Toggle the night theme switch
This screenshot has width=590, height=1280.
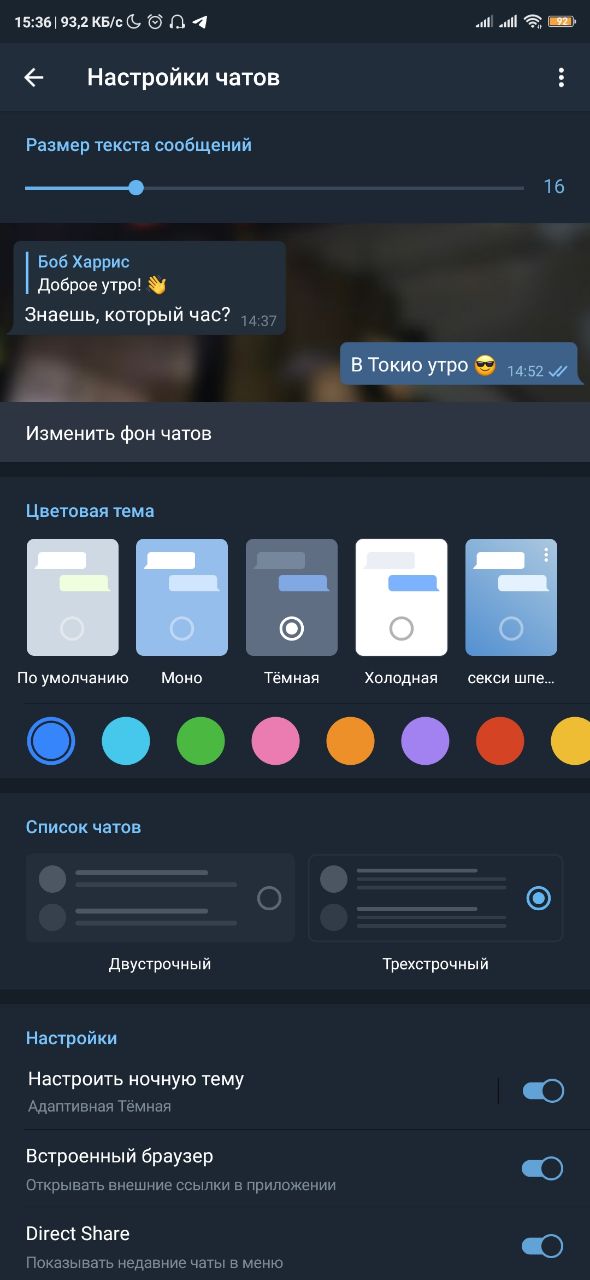(544, 1091)
